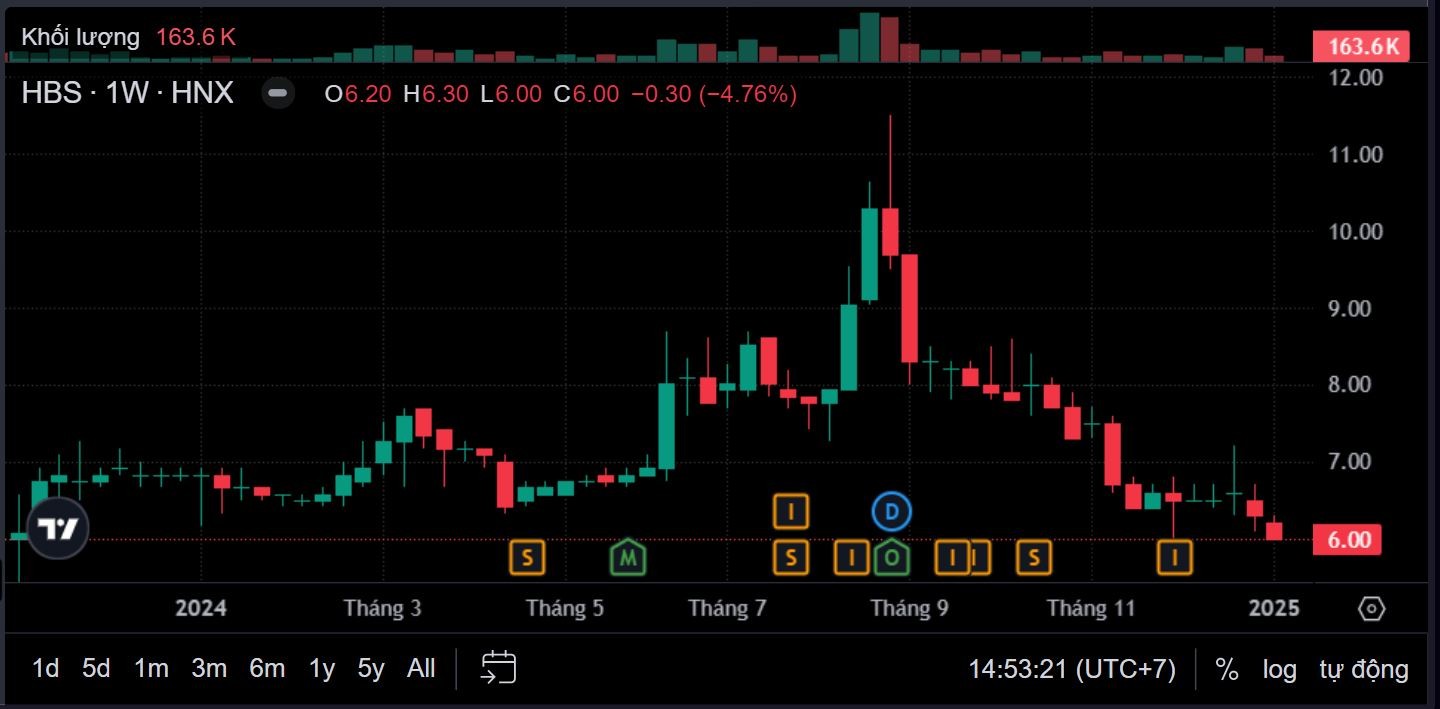
Task: Open the blue D dividend marker
Action: tap(891, 512)
